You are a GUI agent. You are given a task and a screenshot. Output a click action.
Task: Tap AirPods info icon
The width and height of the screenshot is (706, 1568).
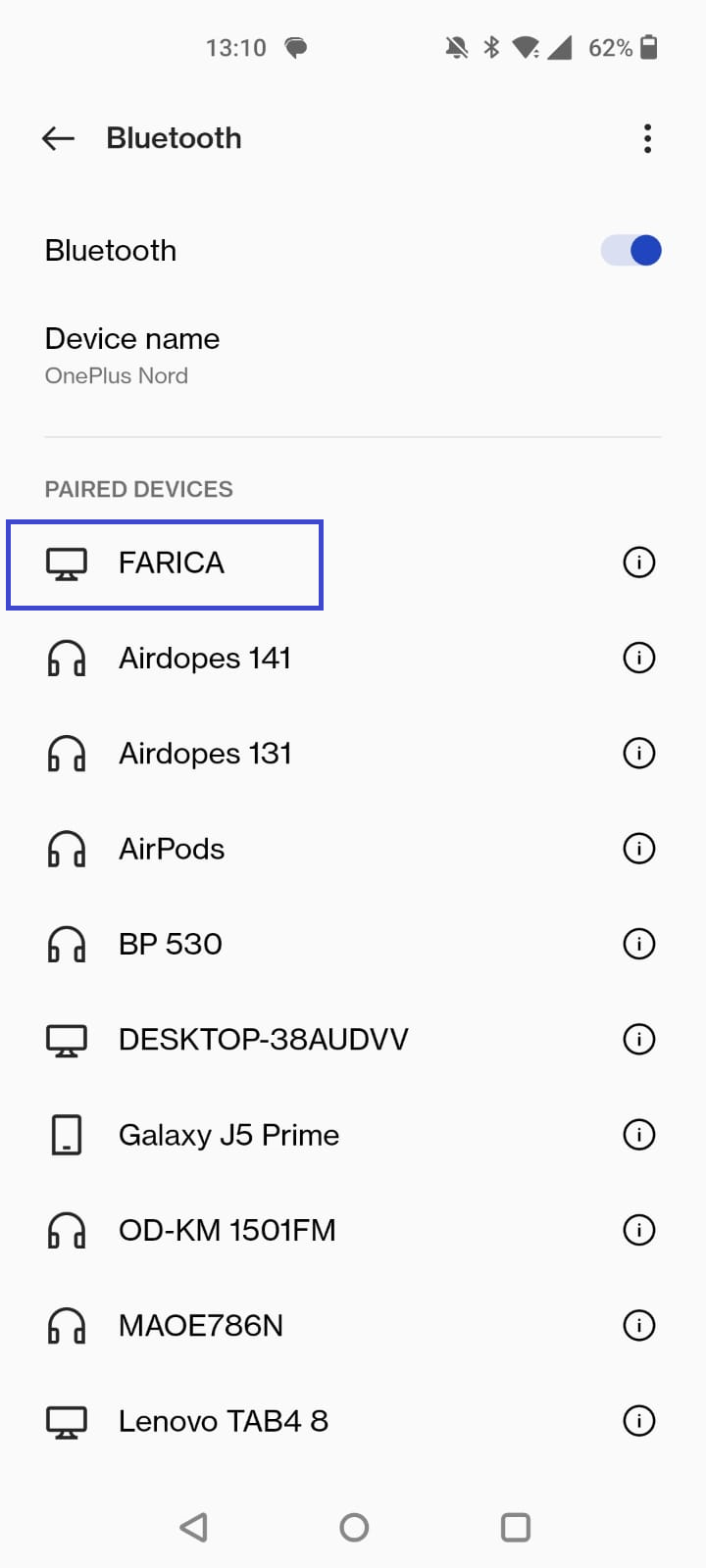639,849
